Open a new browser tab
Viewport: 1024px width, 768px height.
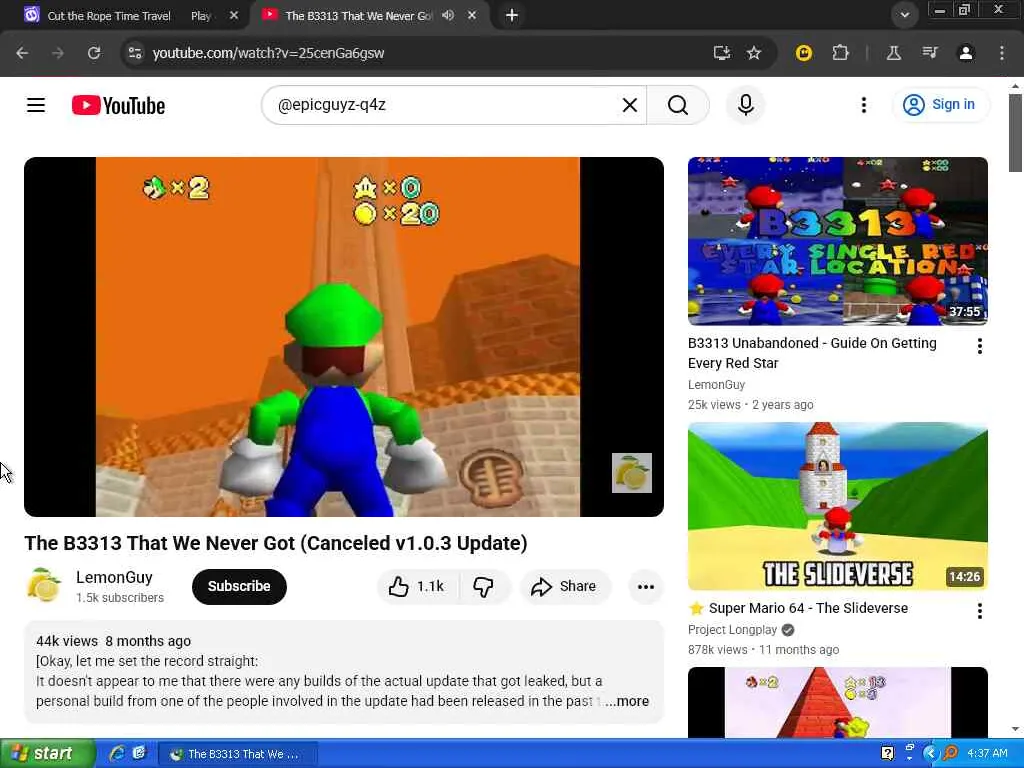512,15
